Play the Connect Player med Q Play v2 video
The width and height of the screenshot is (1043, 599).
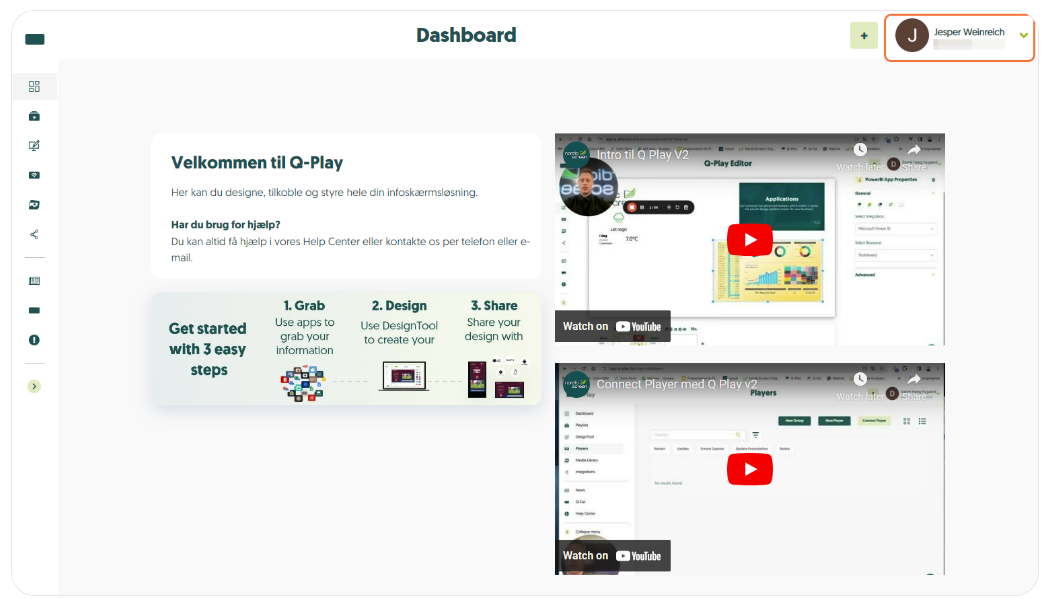tap(750, 469)
